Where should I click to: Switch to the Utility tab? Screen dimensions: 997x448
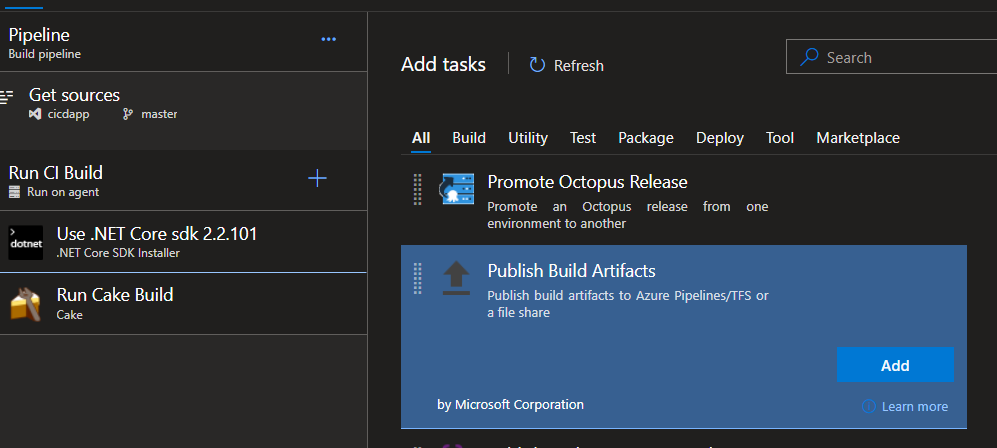(527, 138)
